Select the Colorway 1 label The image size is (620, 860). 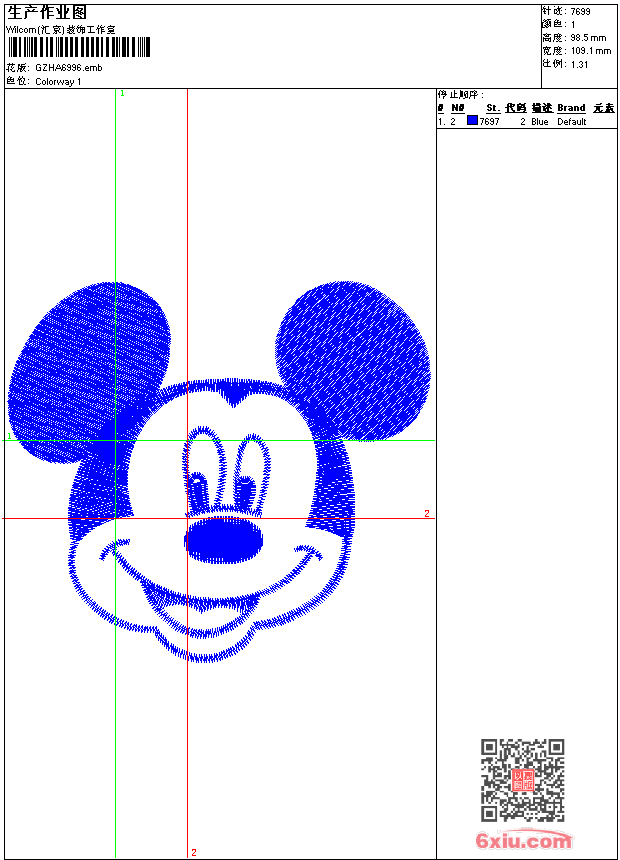click(x=58, y=81)
